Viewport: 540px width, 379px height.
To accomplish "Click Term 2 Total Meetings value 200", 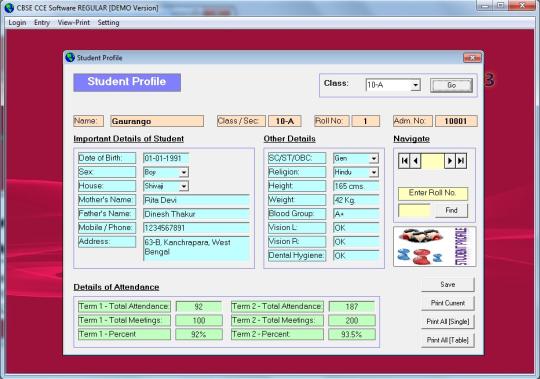I will [352, 320].
